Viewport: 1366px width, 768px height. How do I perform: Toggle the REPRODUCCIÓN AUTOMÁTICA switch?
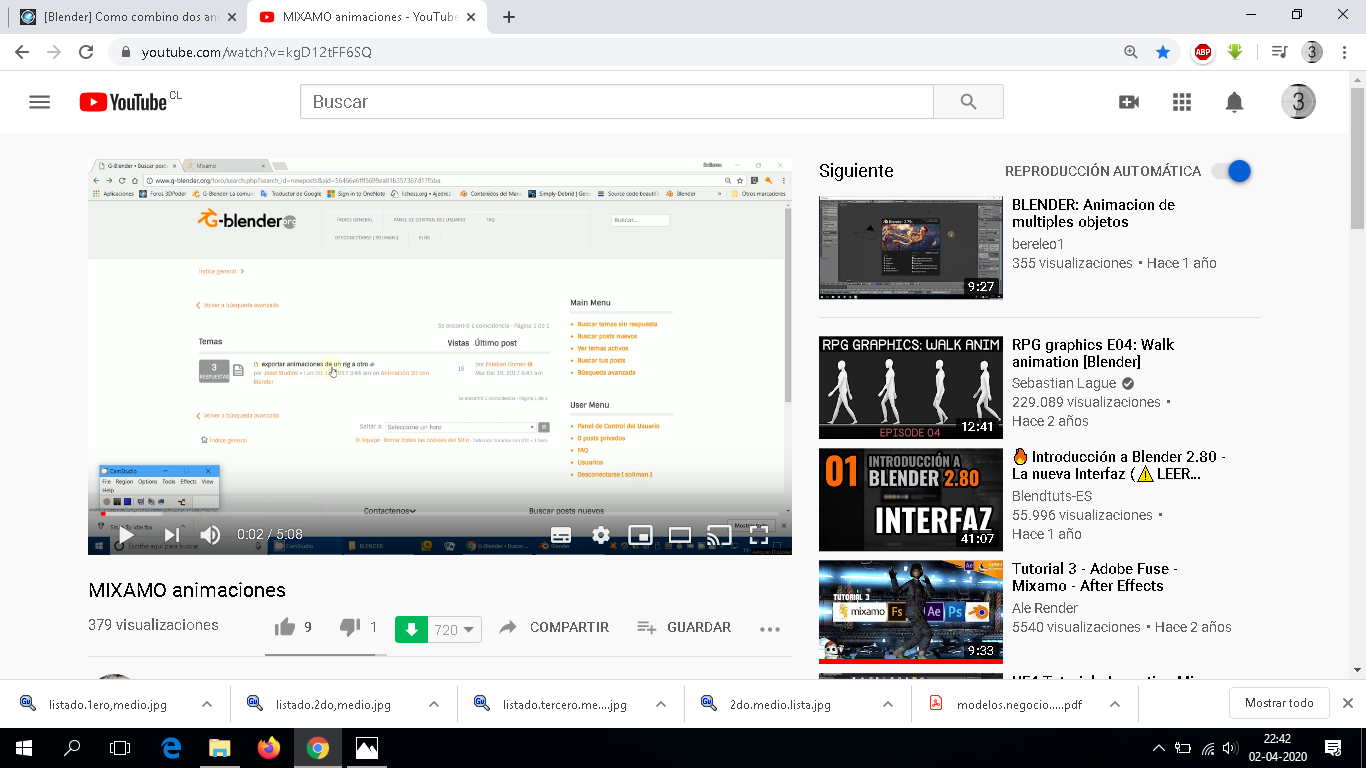(1231, 171)
